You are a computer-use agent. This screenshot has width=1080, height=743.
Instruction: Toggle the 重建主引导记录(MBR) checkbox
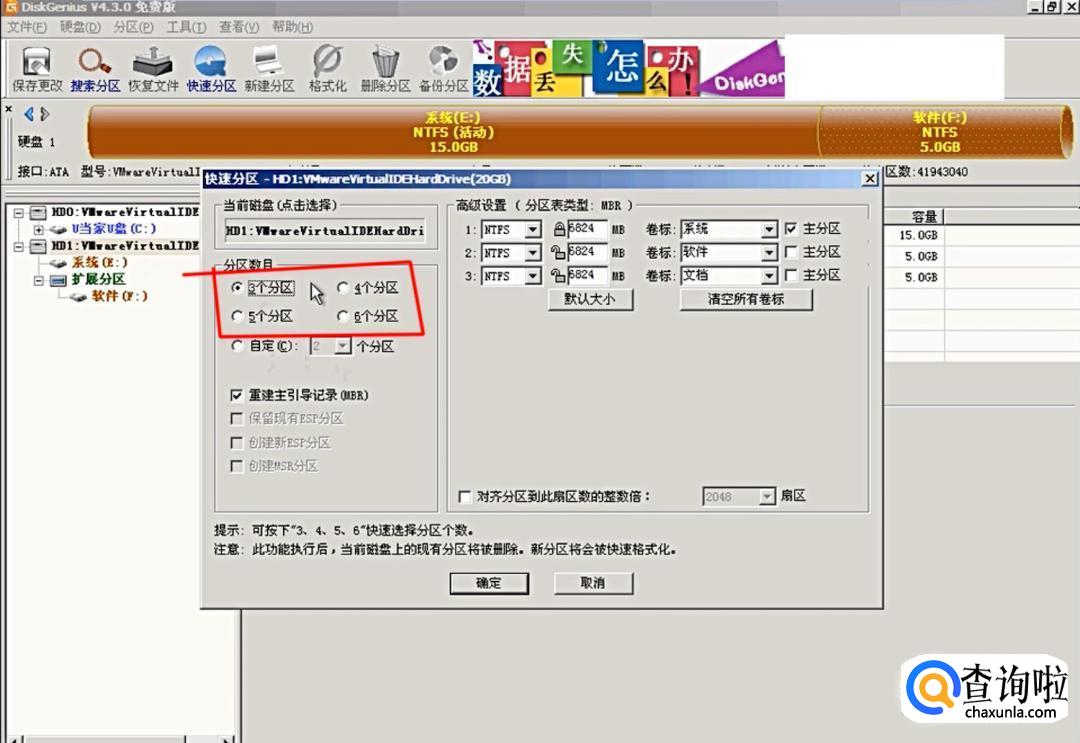236,395
